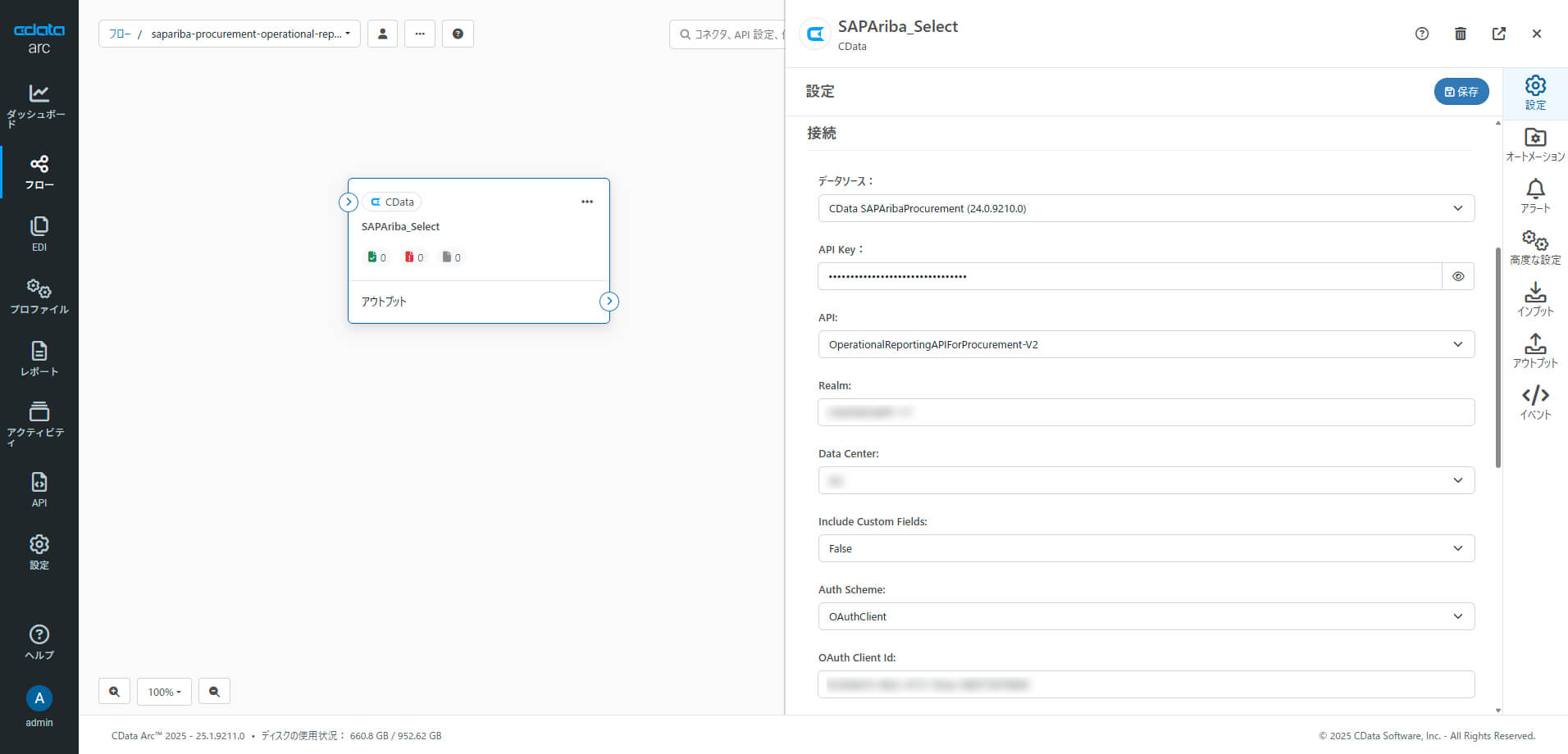Click the アウトプット label on the node
The height and width of the screenshot is (754, 1568).
click(384, 302)
